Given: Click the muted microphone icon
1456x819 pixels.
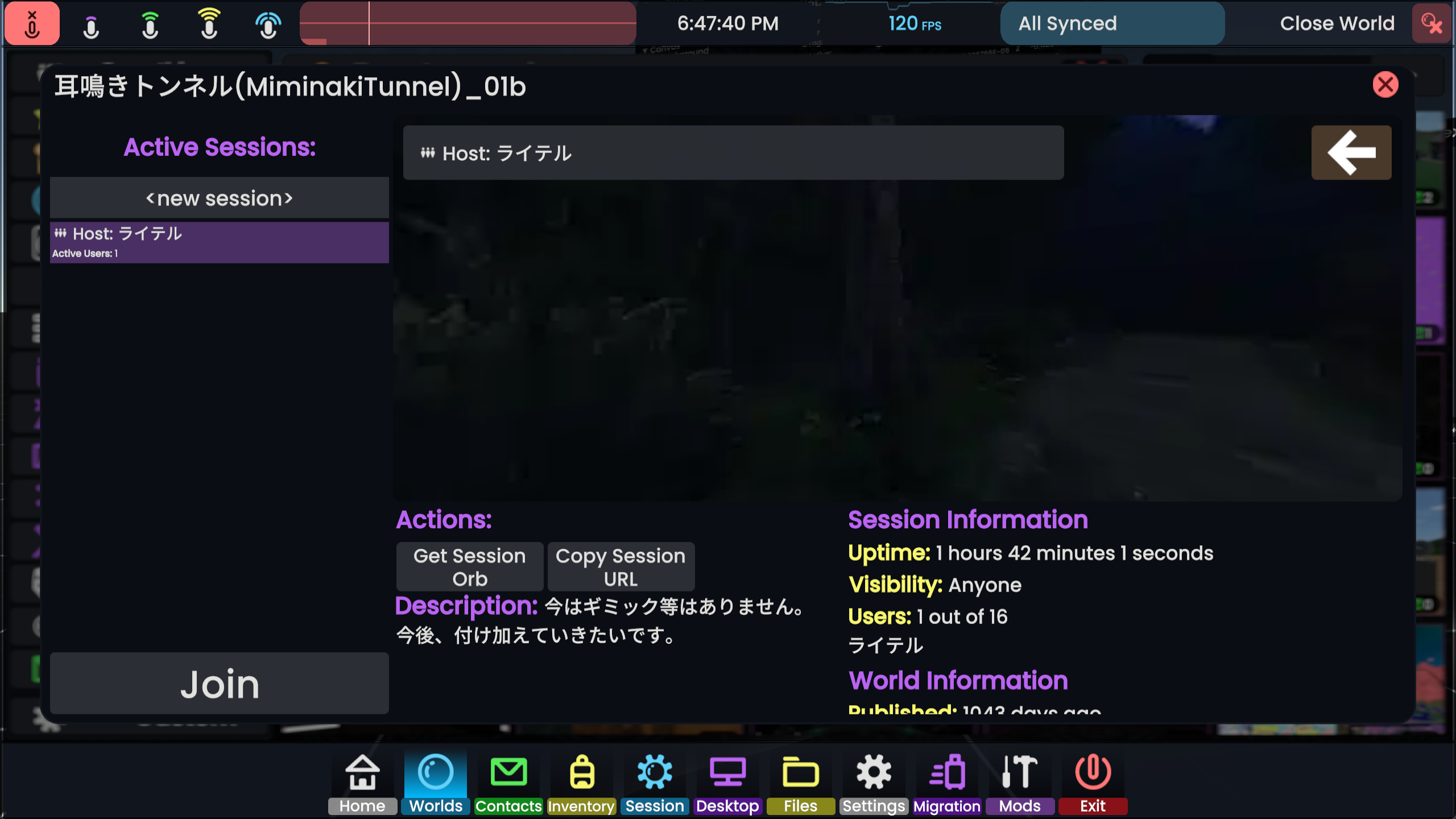Looking at the screenshot, I should click(32, 23).
